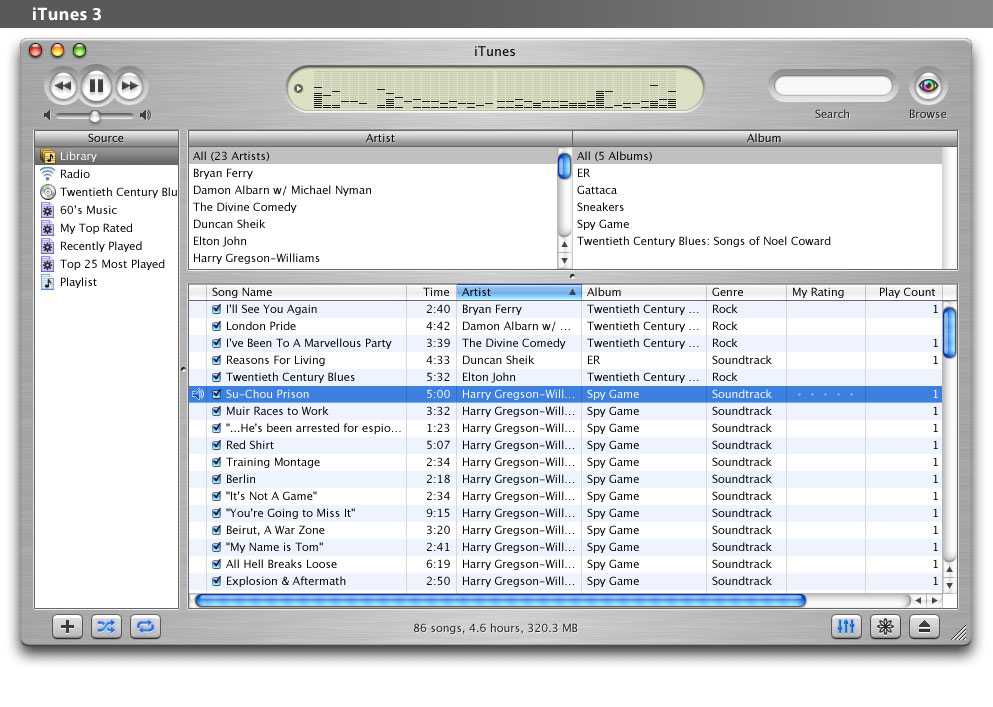Click the Artist browser column header

[x=380, y=138]
